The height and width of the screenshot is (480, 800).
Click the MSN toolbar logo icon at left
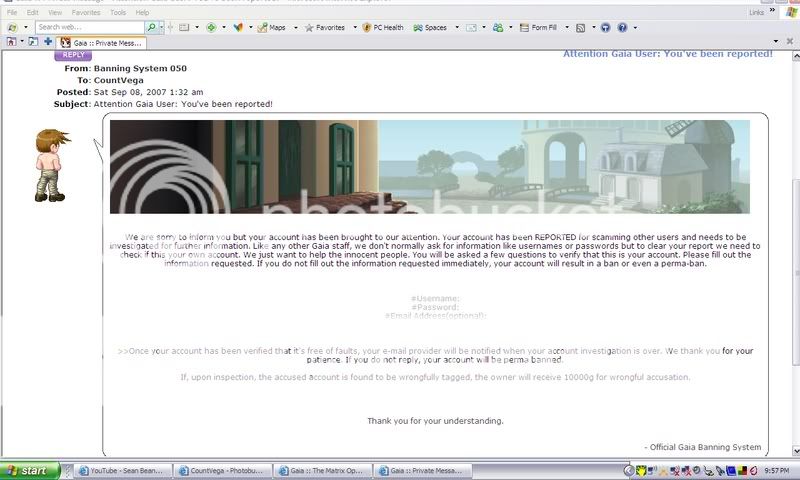tap(12, 27)
